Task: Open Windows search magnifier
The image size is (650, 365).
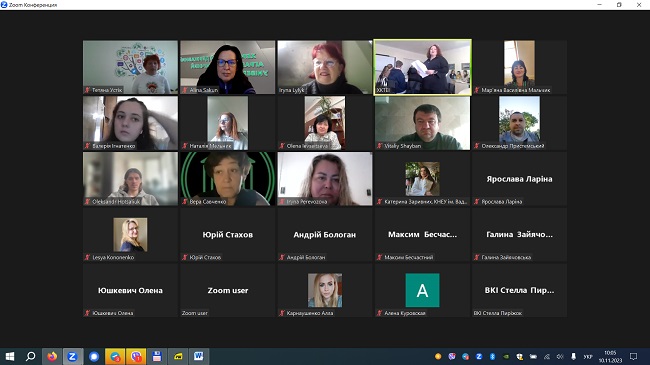Action: (31, 356)
